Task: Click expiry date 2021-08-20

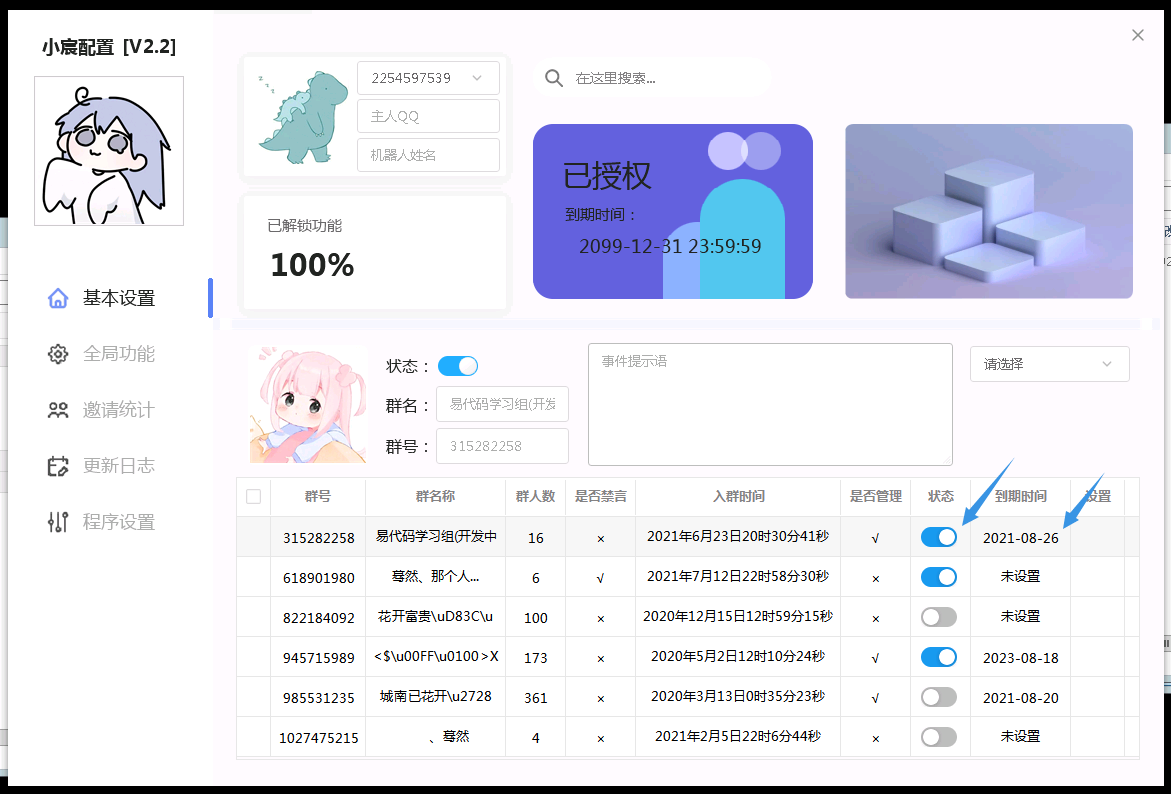Action: [1020, 698]
